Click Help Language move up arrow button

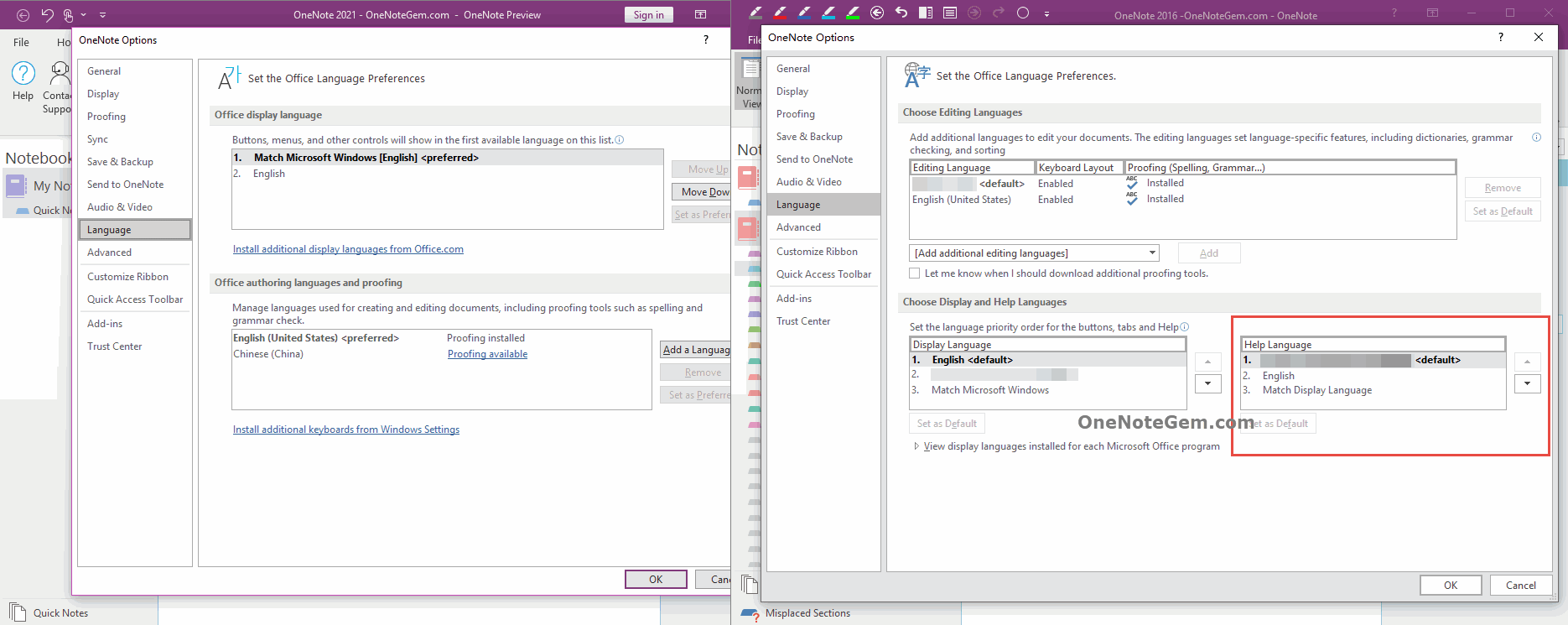(1527, 362)
